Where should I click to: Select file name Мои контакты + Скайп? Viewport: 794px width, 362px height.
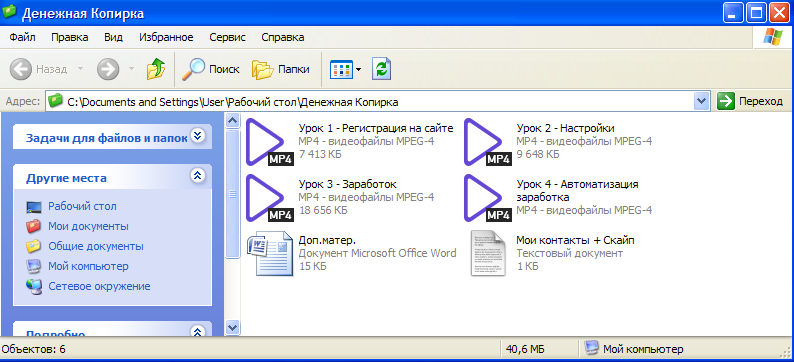[575, 240]
